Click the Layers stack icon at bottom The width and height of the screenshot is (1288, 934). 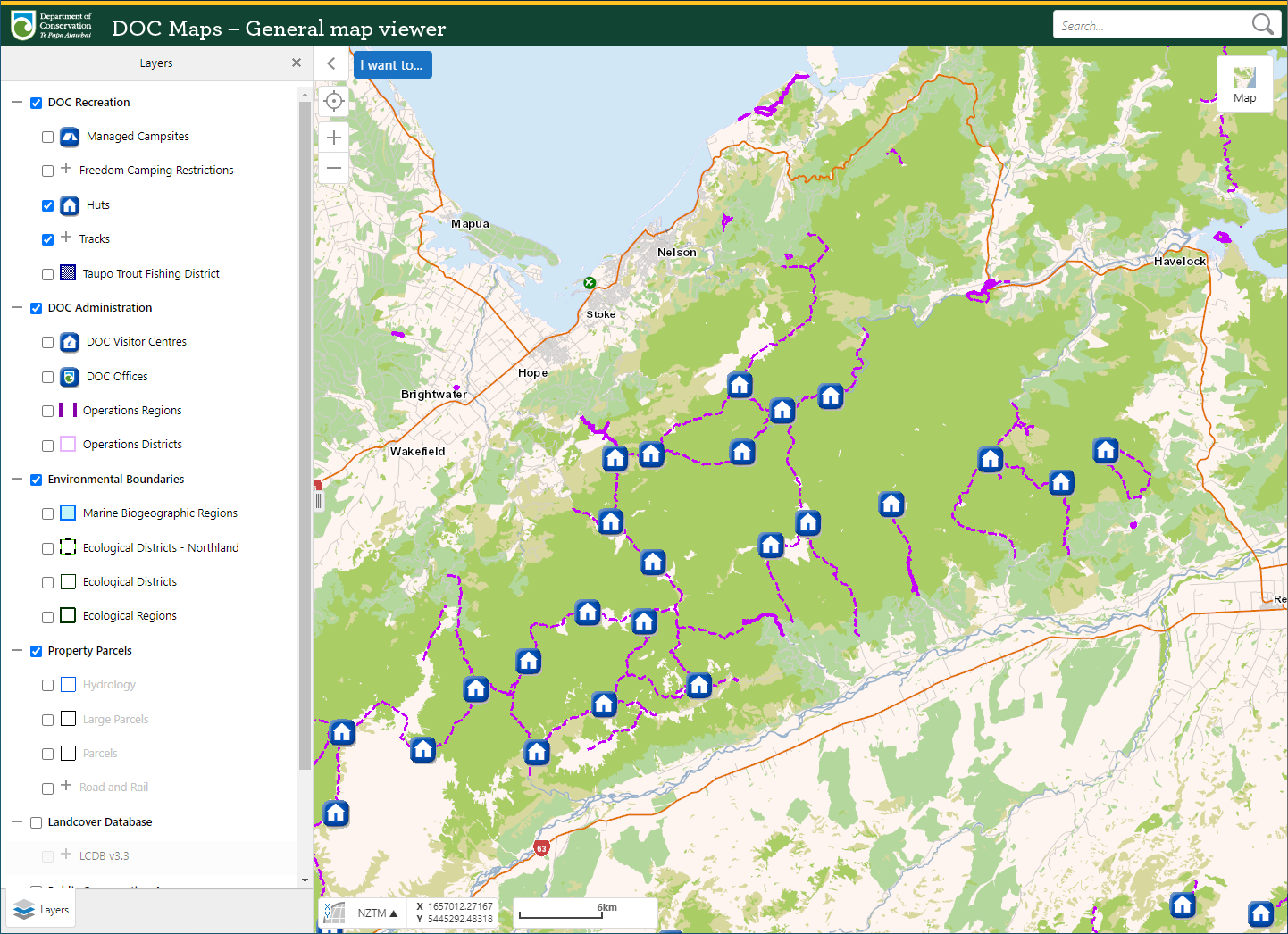[x=24, y=911]
